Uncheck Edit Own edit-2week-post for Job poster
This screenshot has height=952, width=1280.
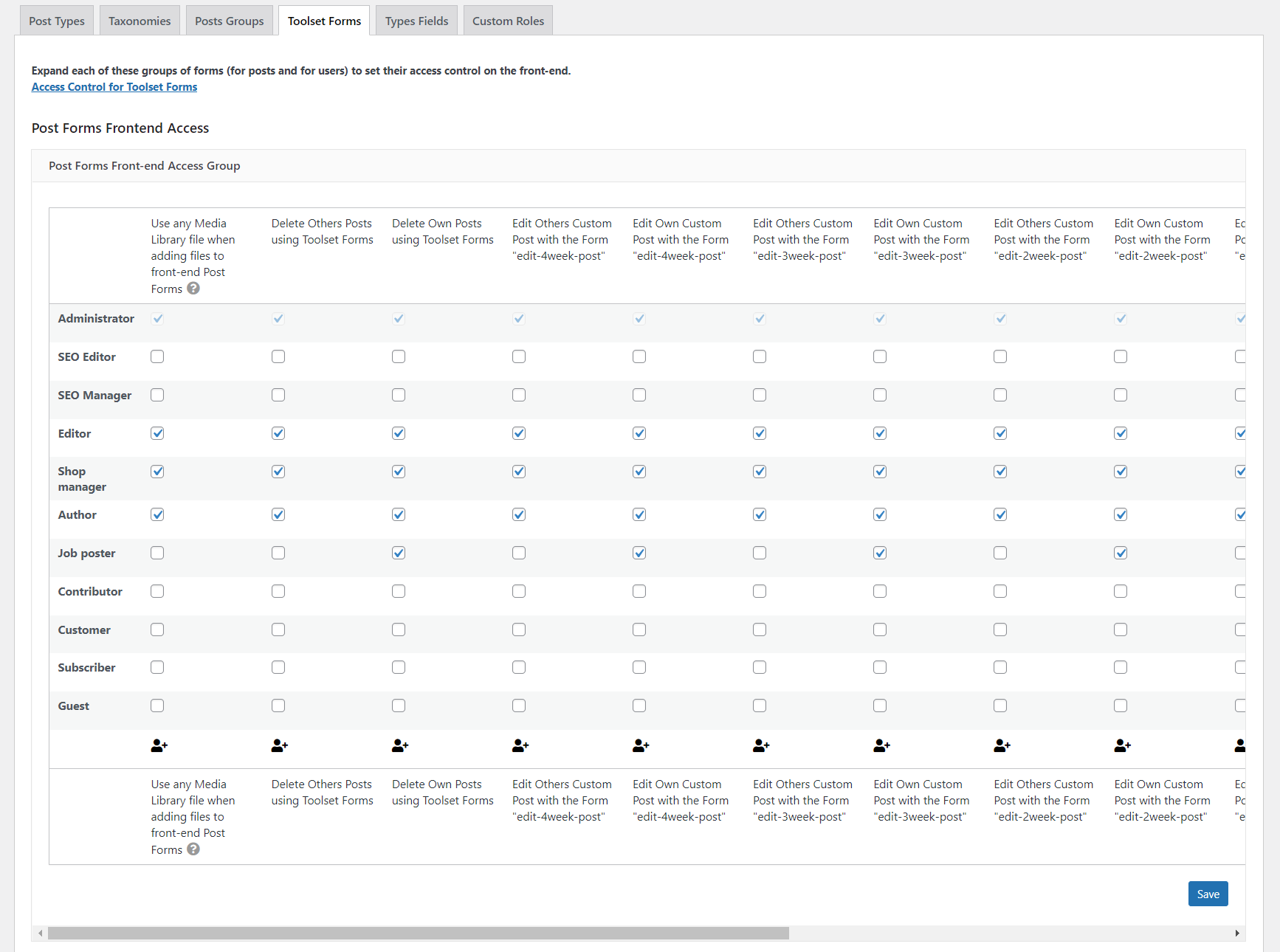point(1121,553)
